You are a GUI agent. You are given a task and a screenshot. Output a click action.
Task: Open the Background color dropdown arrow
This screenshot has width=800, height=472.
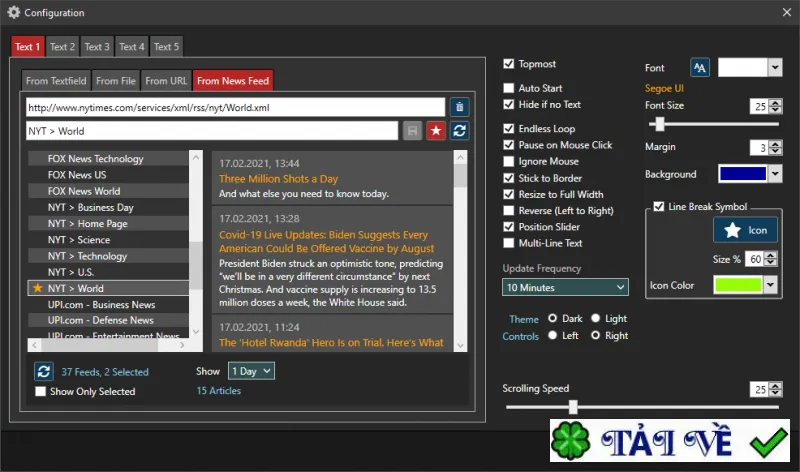tap(775, 174)
